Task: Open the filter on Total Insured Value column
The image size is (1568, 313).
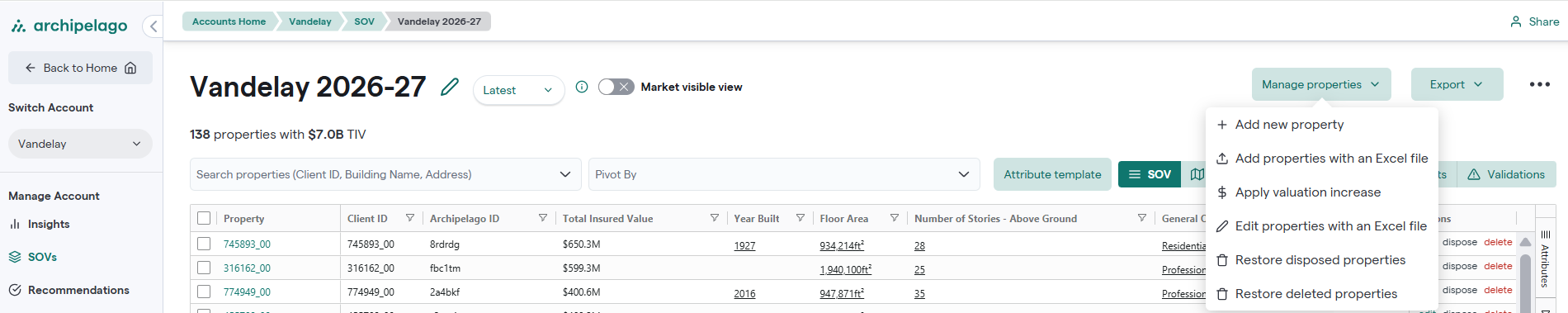Action: pos(715,218)
